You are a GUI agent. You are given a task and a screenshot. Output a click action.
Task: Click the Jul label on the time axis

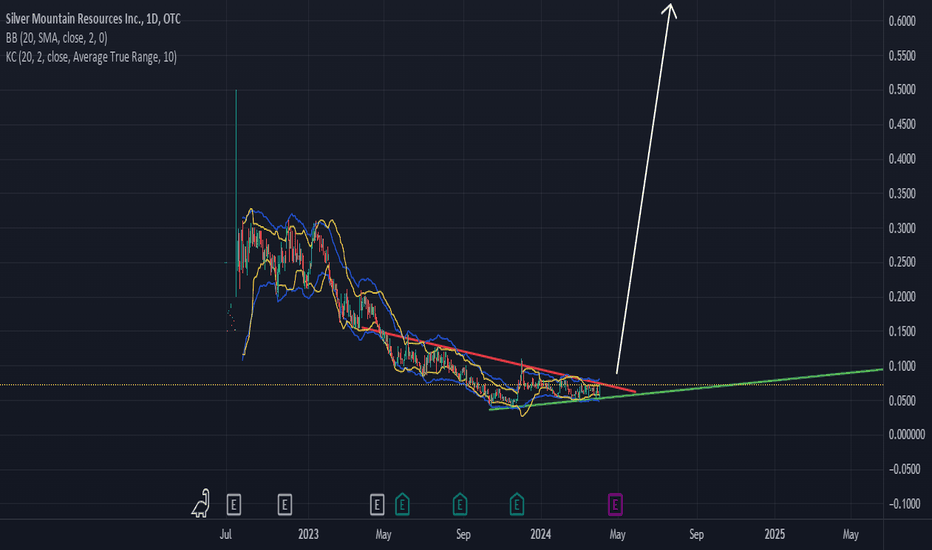pos(225,534)
